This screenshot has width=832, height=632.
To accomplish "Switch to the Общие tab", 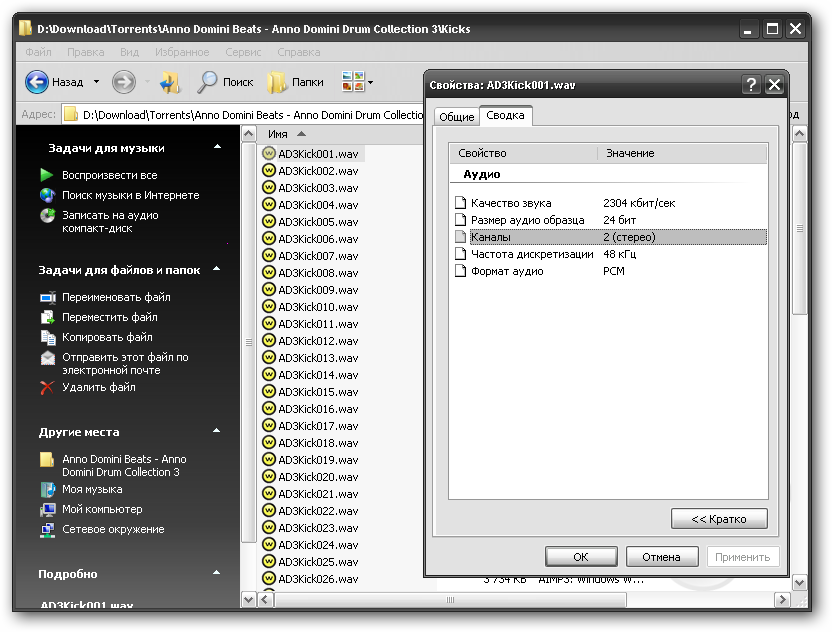I will (456, 117).
